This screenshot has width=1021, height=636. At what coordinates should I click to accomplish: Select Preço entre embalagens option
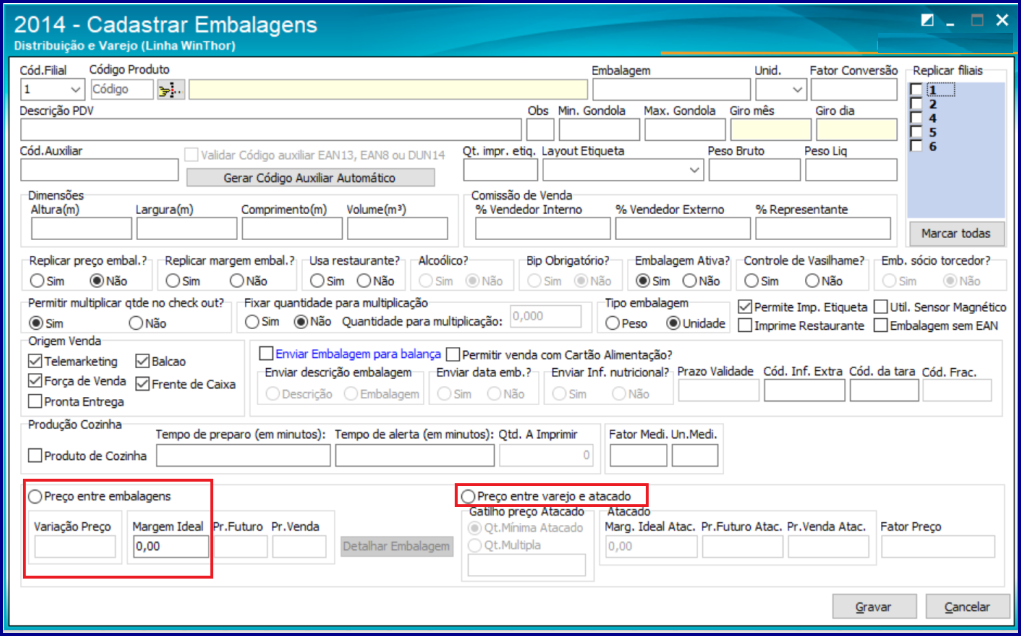click(x=35, y=497)
